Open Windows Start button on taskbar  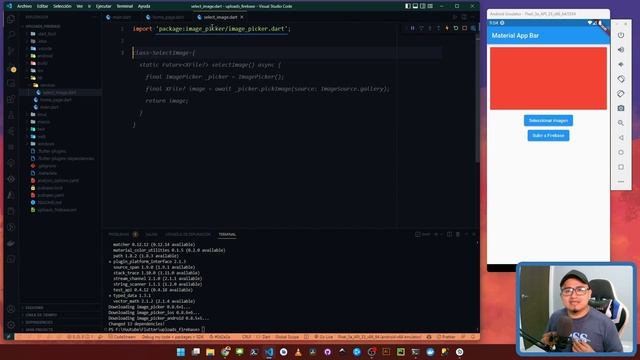[x=181, y=352]
